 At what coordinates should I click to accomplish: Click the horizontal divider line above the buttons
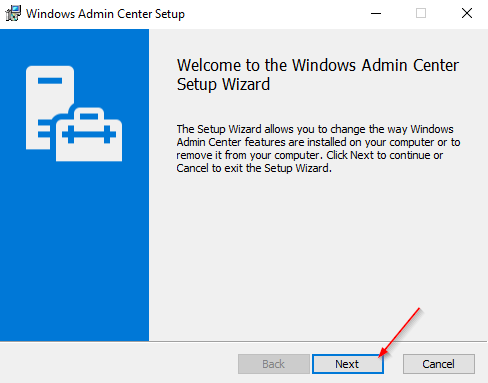[244, 341]
